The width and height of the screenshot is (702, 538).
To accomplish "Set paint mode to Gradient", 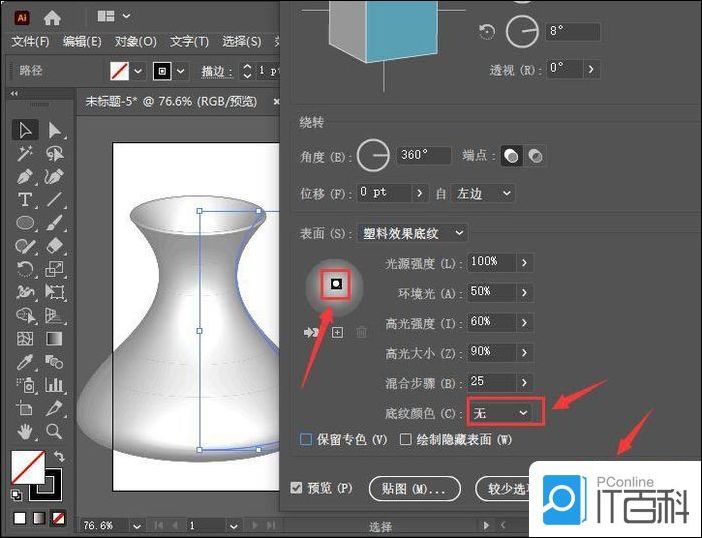I will (x=39, y=518).
